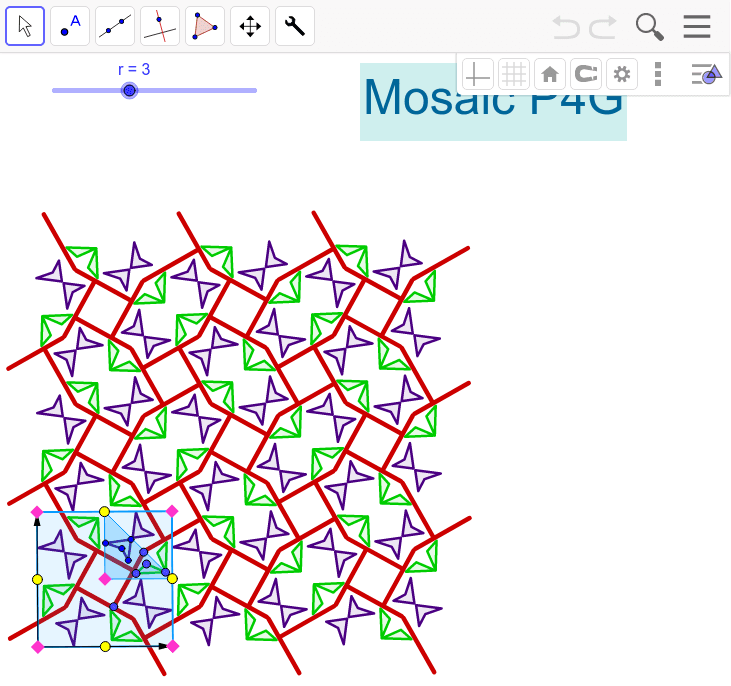Viewport: 731px width, 686px height.
Task: Open point capturing magnet options
Action: point(586,74)
